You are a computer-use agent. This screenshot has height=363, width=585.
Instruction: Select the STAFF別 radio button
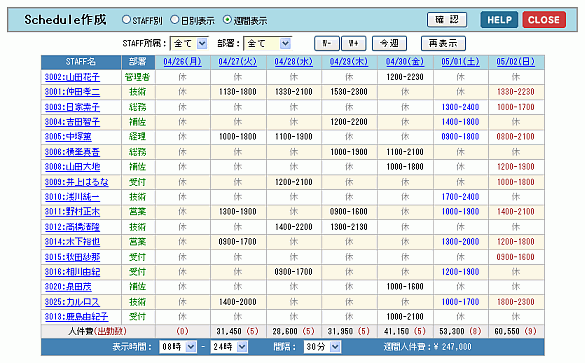[x=126, y=20]
